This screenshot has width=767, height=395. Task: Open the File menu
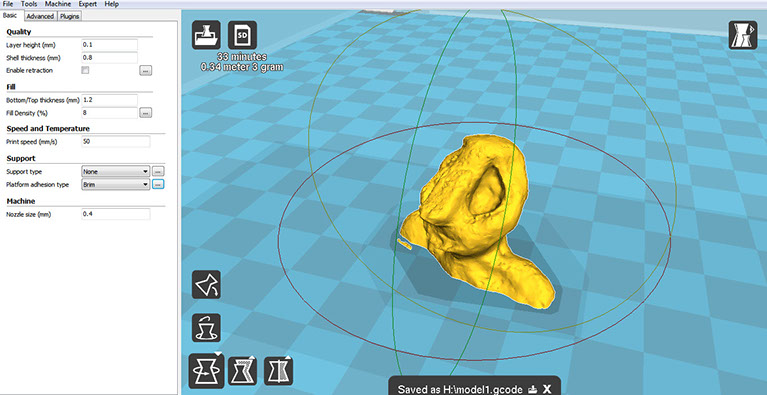tap(8, 4)
